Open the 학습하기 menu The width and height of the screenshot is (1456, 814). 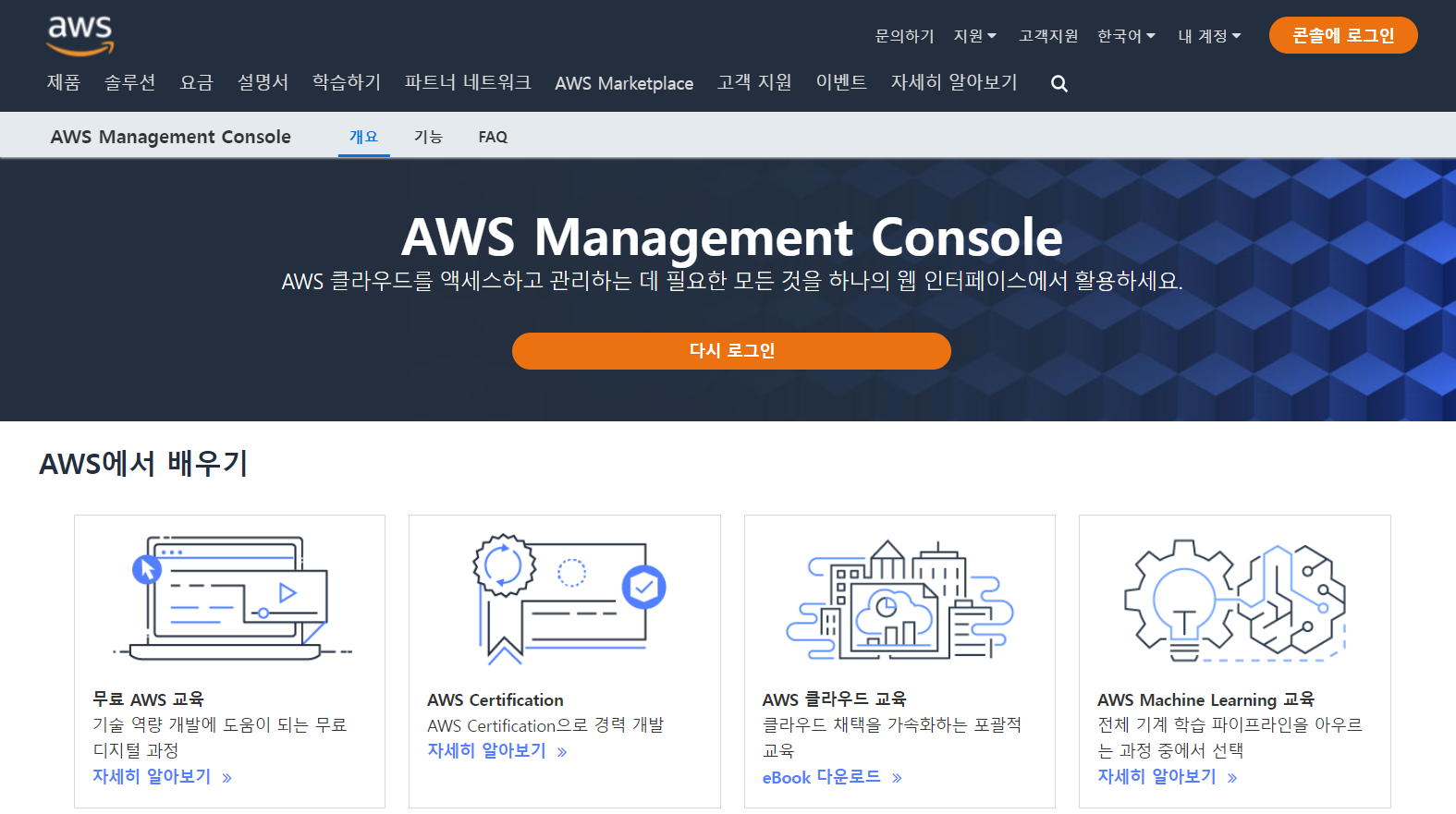347,82
